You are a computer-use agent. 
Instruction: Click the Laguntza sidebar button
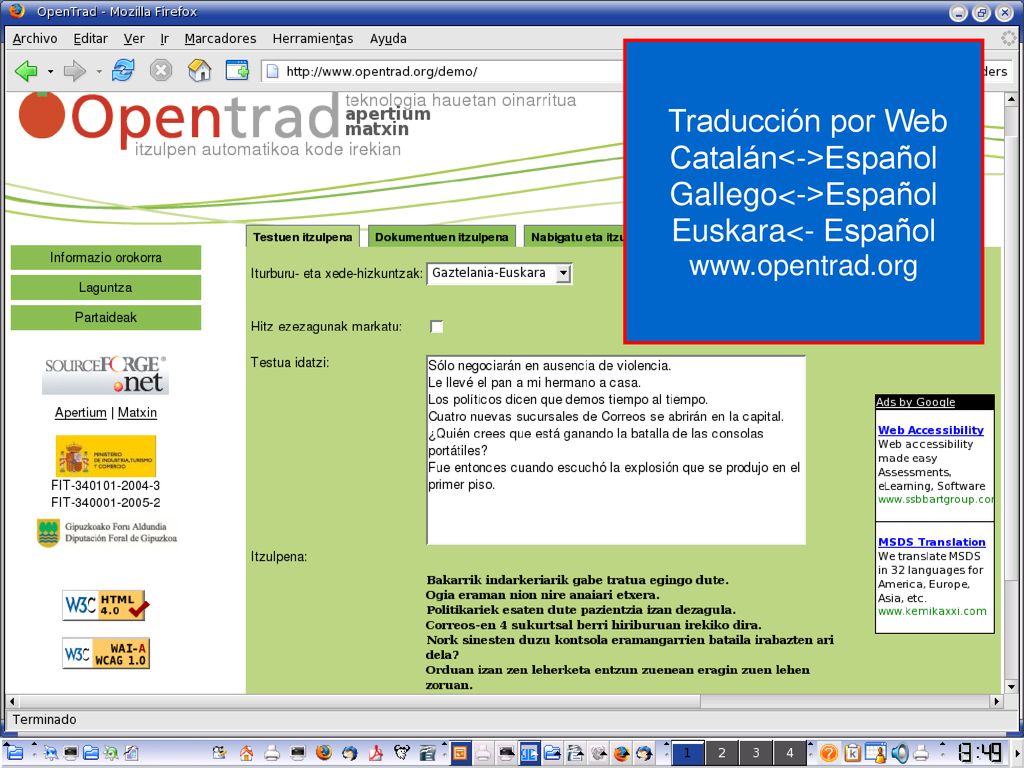click(106, 287)
